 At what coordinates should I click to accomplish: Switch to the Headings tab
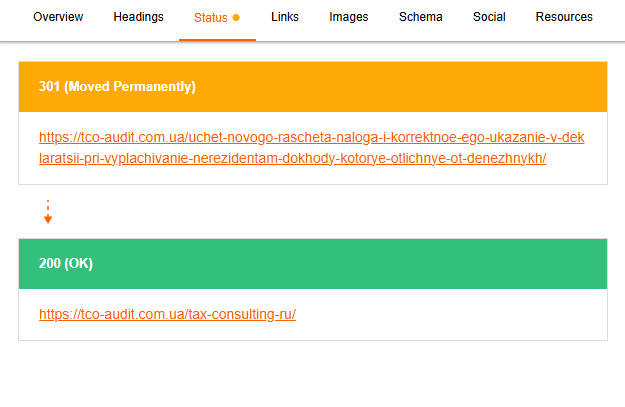coord(138,17)
